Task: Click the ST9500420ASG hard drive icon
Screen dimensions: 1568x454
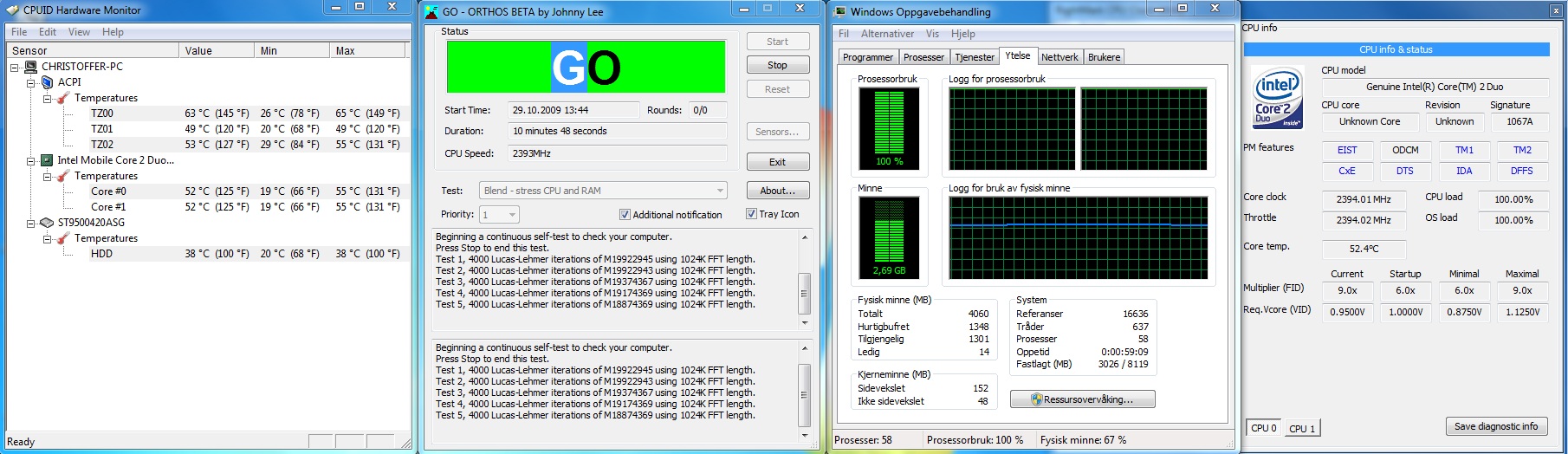Action: tap(48, 223)
